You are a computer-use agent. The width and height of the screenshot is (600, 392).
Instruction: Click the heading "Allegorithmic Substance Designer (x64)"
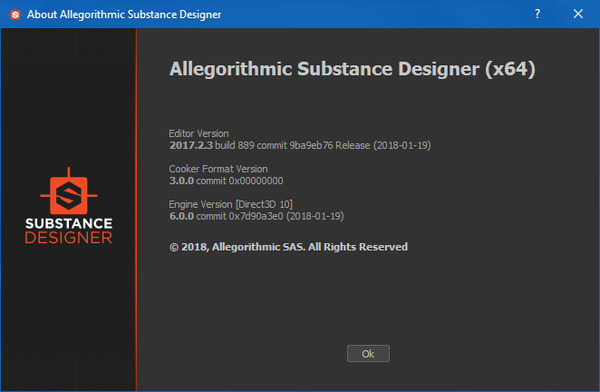pos(352,69)
